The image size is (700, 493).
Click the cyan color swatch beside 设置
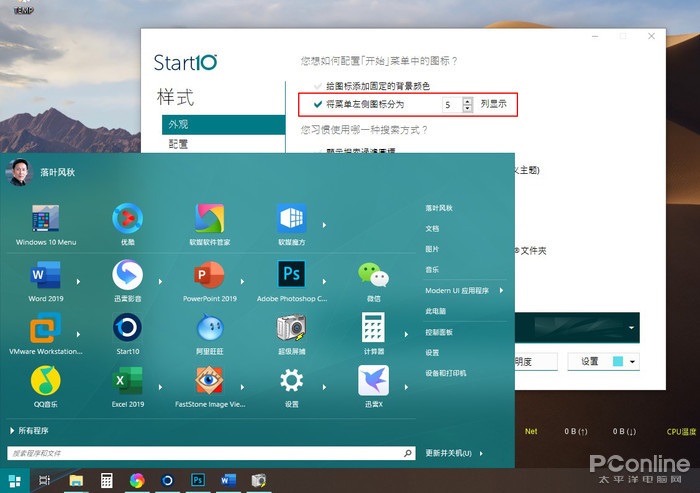(618, 362)
